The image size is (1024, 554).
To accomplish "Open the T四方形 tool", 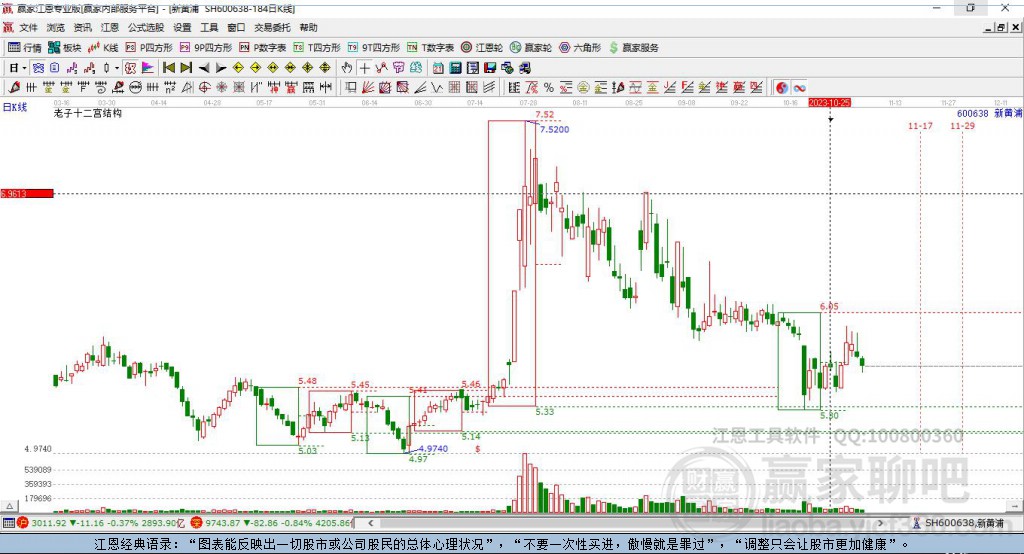I will (x=317, y=48).
